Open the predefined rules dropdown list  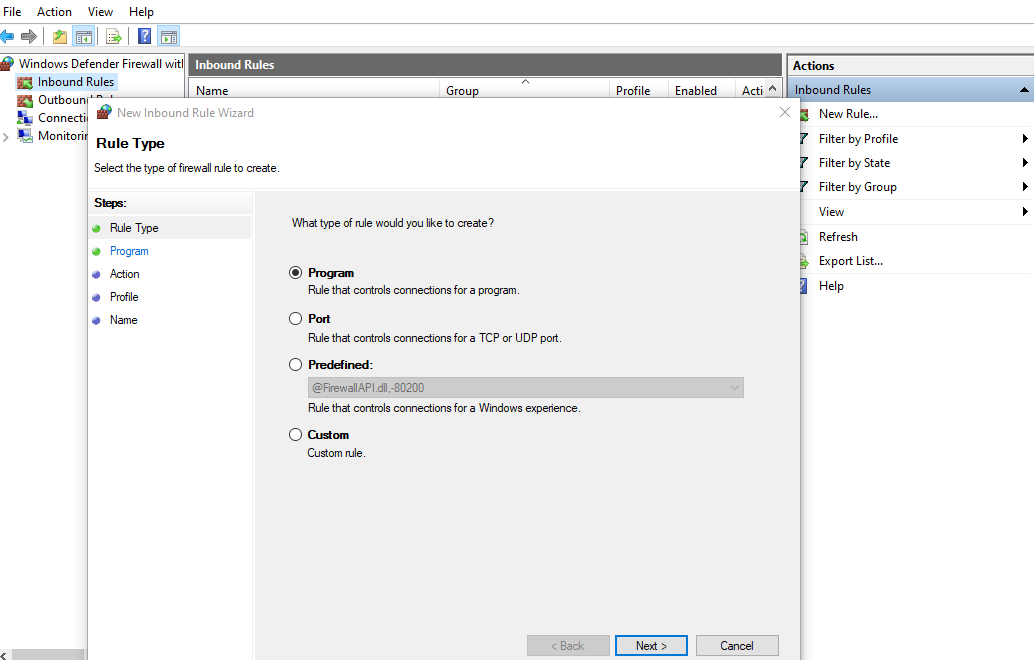(735, 387)
